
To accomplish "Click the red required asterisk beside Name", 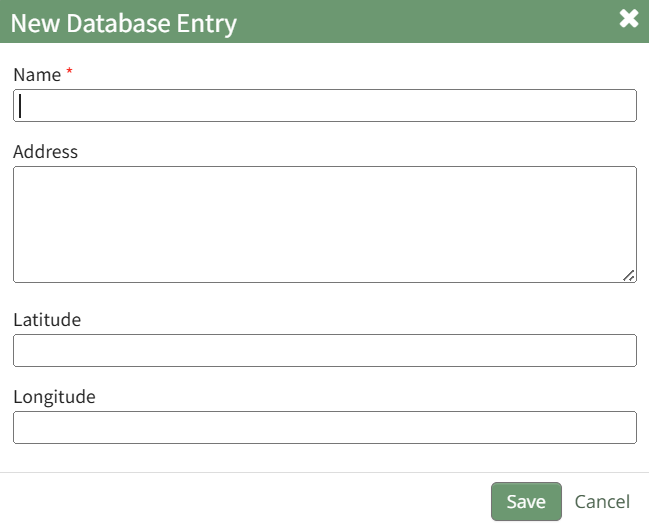I will [69, 73].
